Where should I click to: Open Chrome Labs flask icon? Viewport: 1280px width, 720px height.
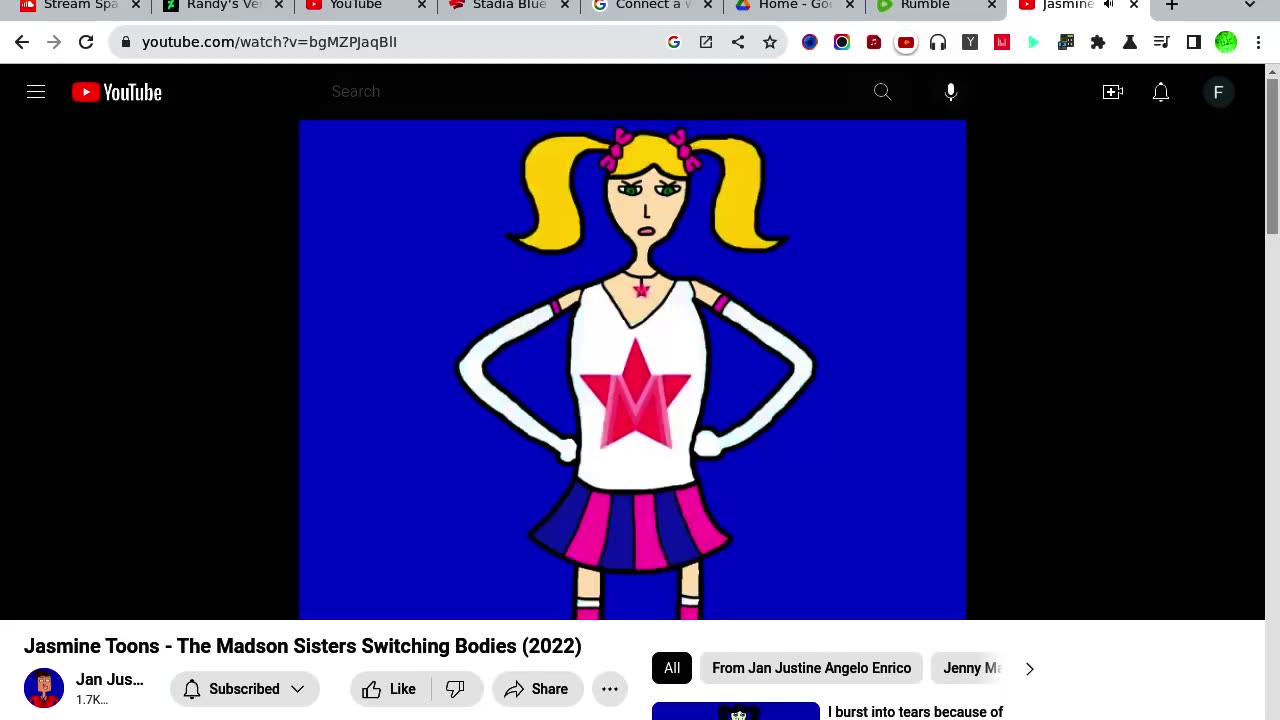click(1130, 42)
